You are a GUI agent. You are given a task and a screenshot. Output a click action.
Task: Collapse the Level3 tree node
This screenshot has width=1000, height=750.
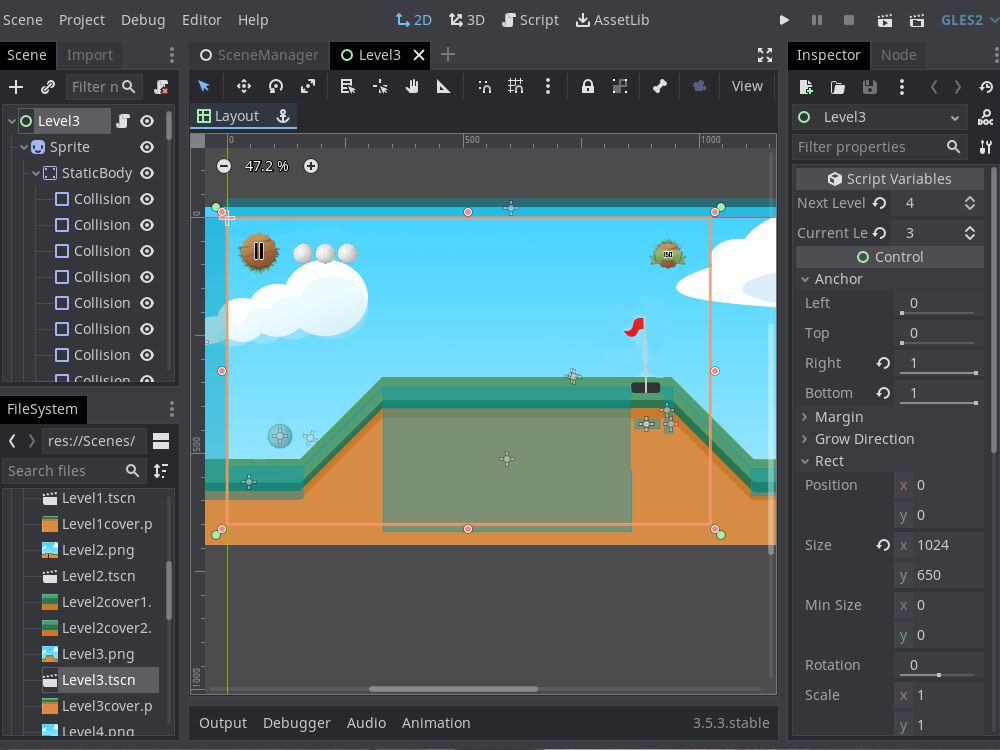point(11,121)
